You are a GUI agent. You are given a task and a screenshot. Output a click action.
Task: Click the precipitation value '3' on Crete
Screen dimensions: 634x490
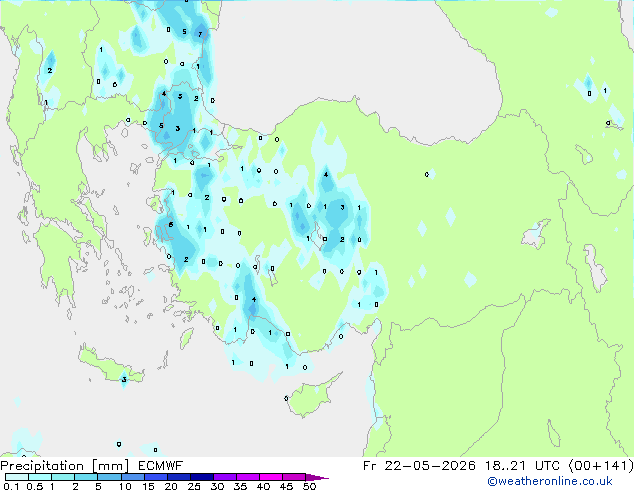[124, 379]
